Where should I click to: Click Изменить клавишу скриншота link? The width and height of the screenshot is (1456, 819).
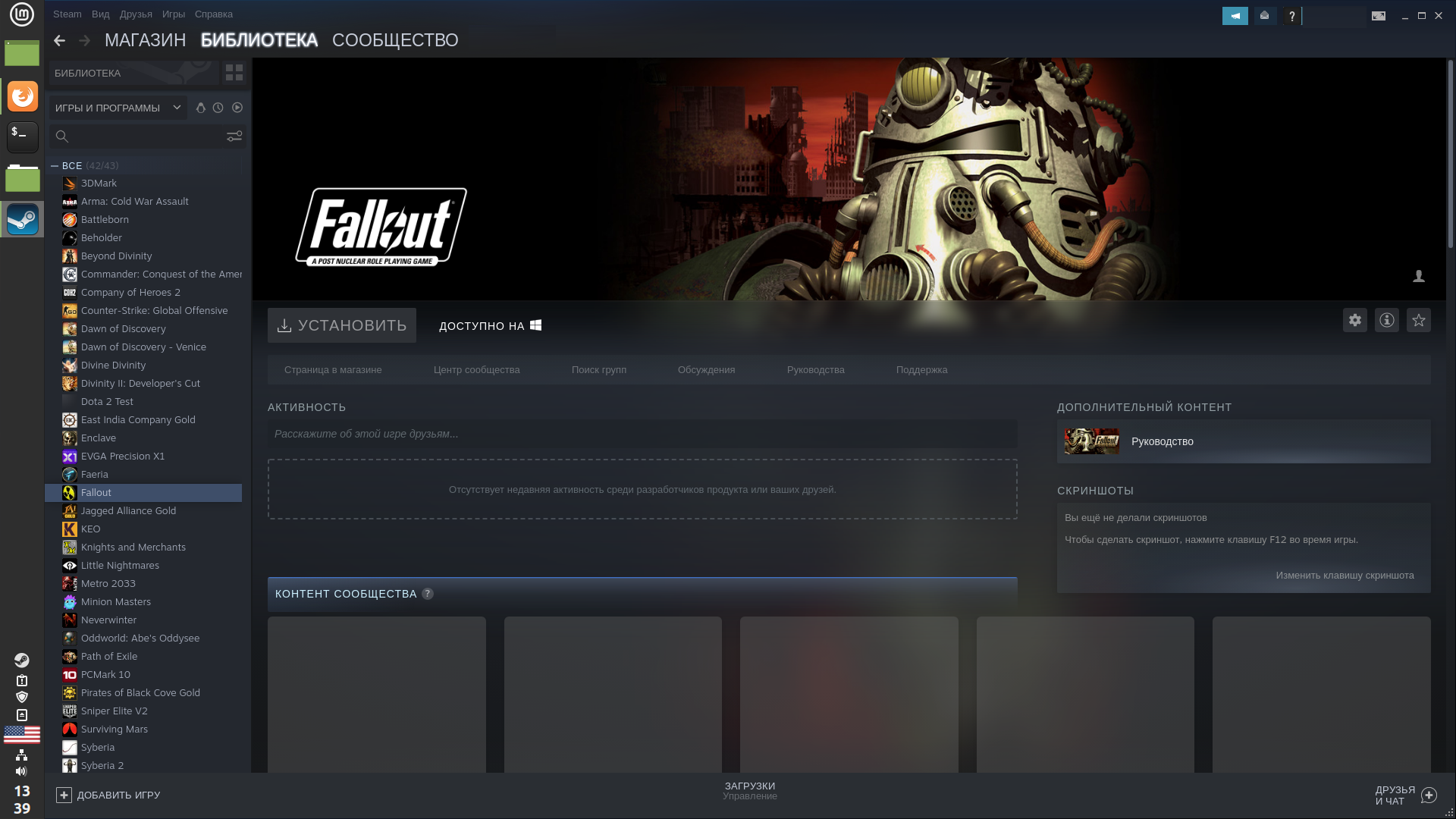tap(1345, 576)
